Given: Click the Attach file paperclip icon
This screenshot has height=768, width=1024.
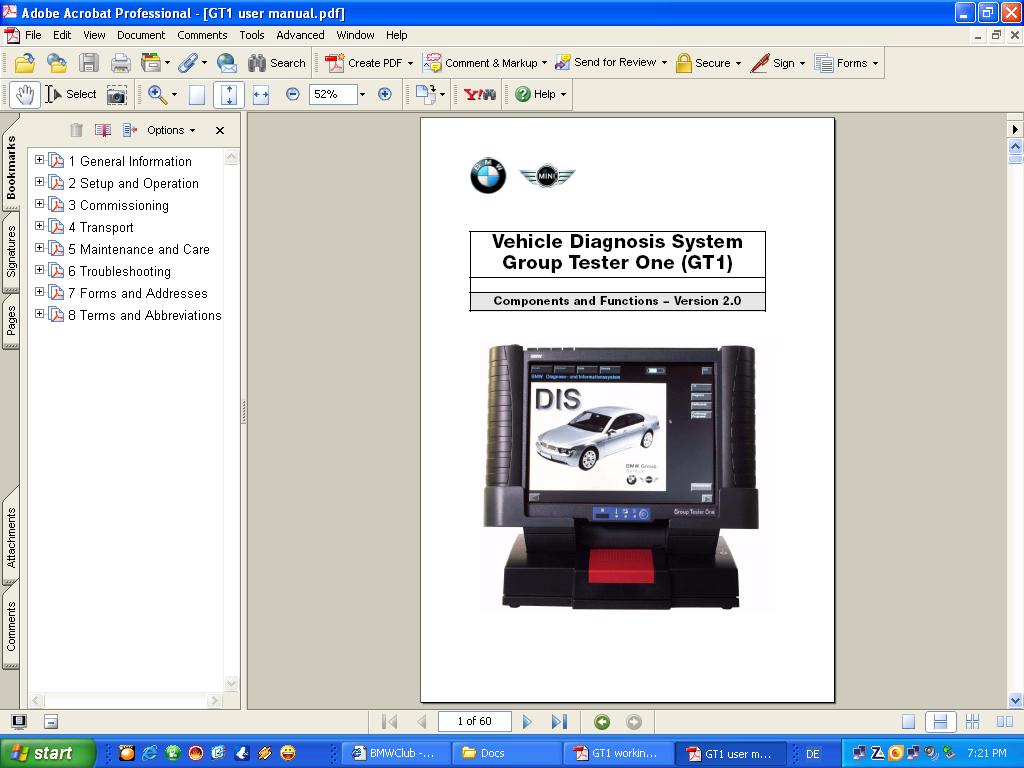Looking at the screenshot, I should coord(187,63).
